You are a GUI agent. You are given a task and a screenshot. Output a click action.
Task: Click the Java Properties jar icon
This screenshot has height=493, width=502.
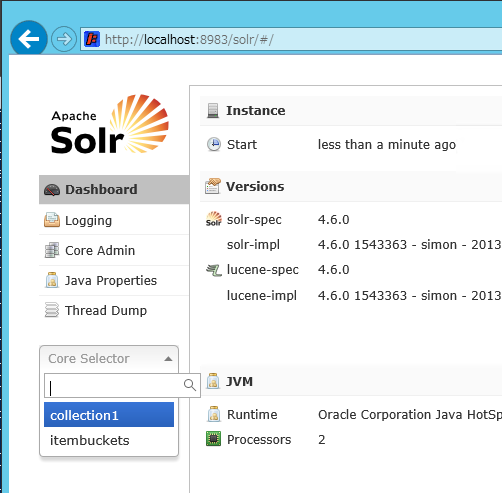coord(52,280)
